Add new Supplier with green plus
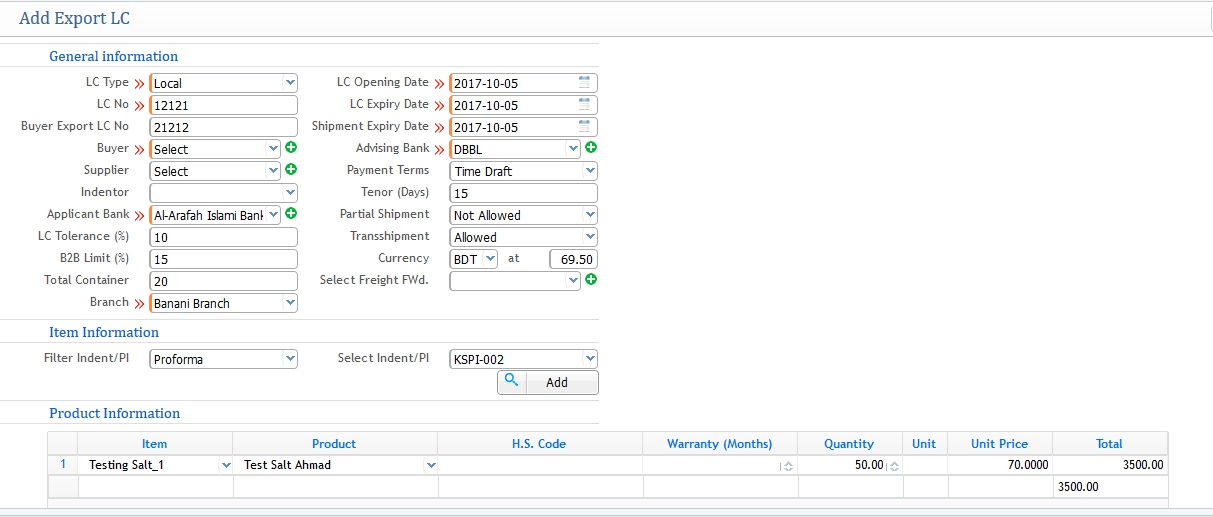1213x517 pixels. click(x=291, y=170)
